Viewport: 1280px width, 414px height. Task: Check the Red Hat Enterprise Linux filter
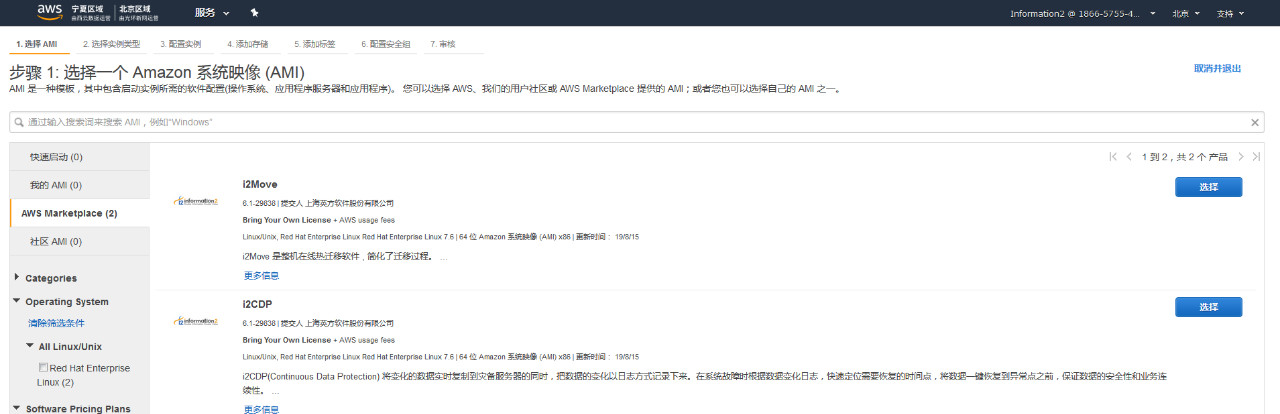pyautogui.click(x=44, y=368)
